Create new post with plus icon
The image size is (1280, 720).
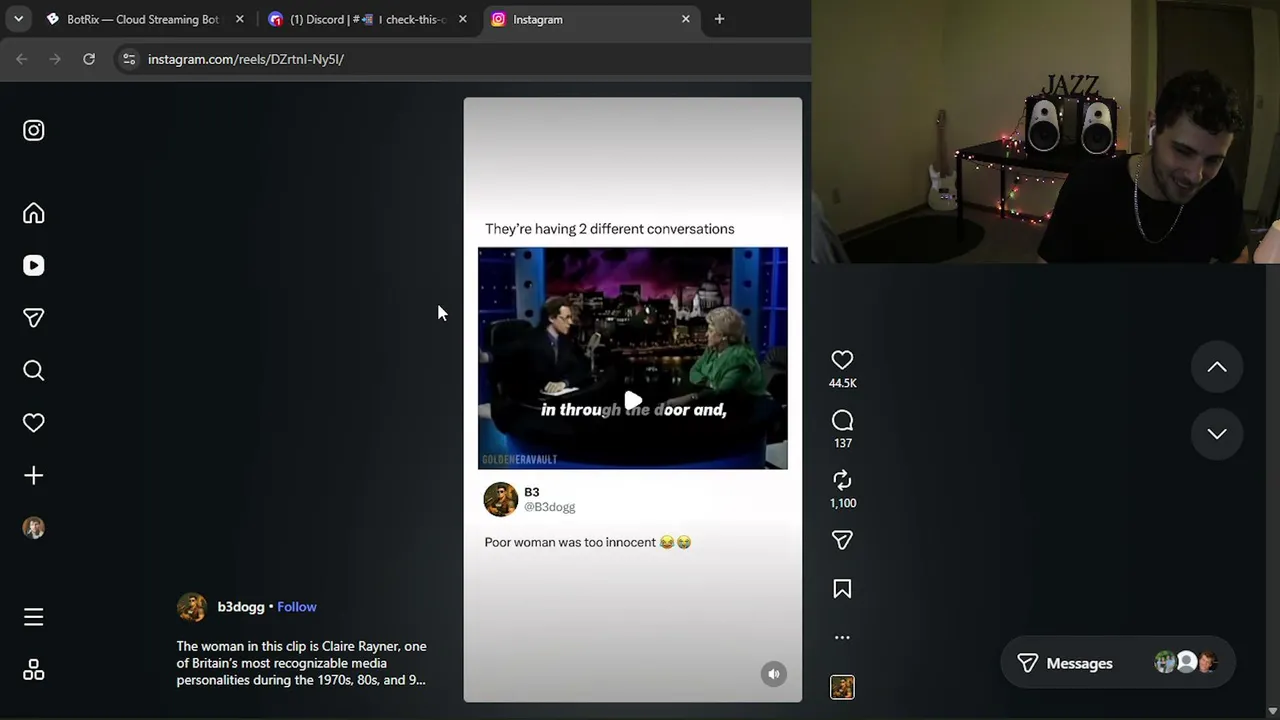pyautogui.click(x=34, y=475)
